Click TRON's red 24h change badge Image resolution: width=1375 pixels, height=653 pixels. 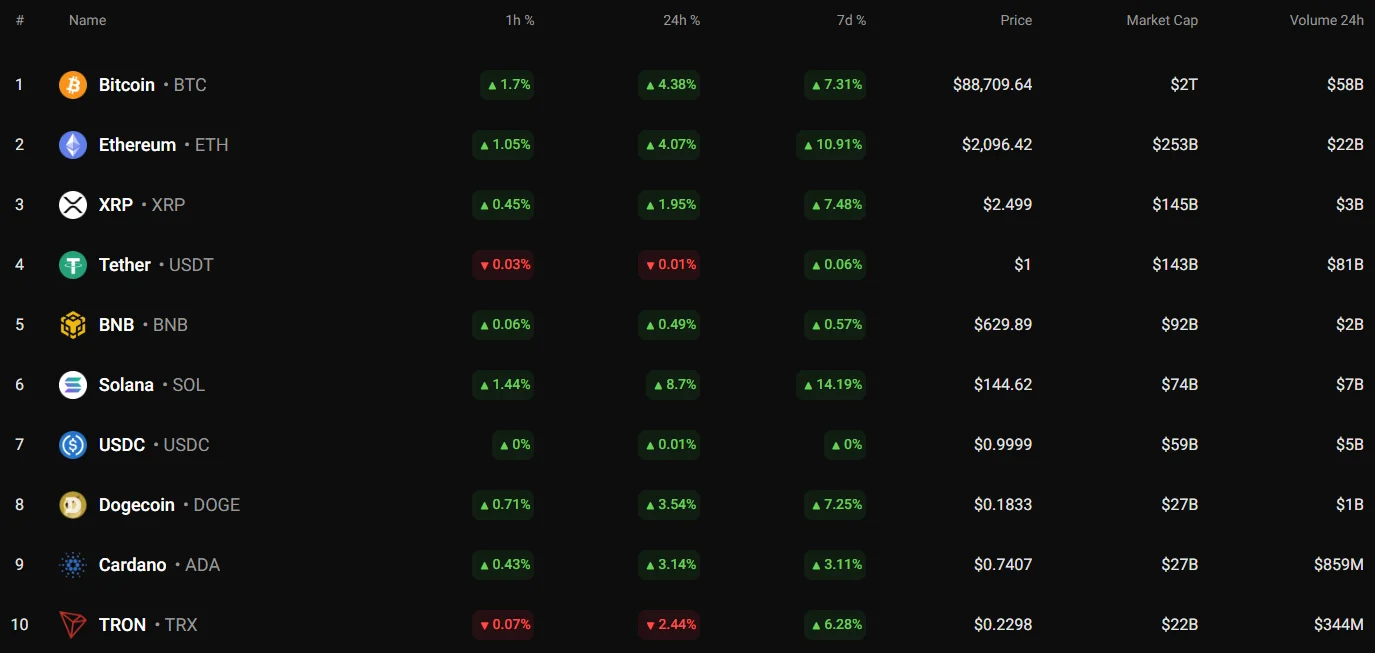coord(669,625)
